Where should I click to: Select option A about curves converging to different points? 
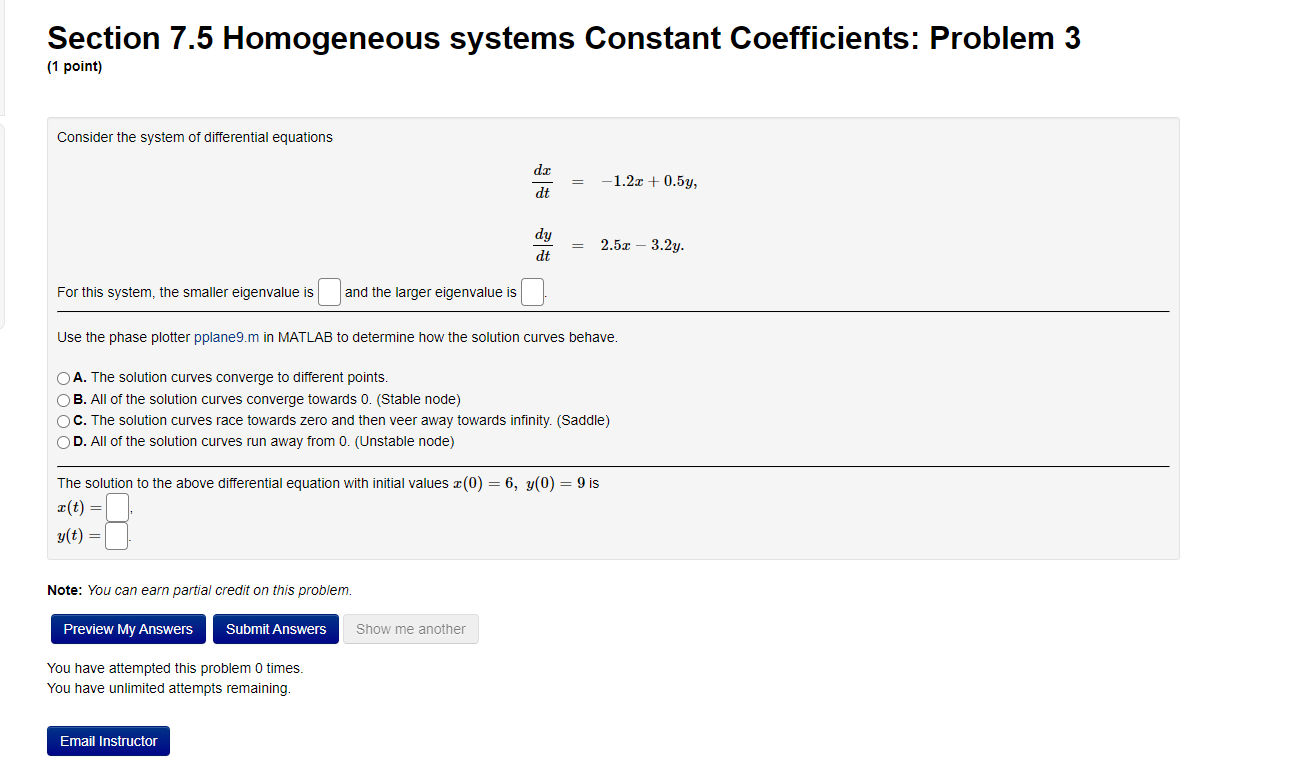coord(62,378)
